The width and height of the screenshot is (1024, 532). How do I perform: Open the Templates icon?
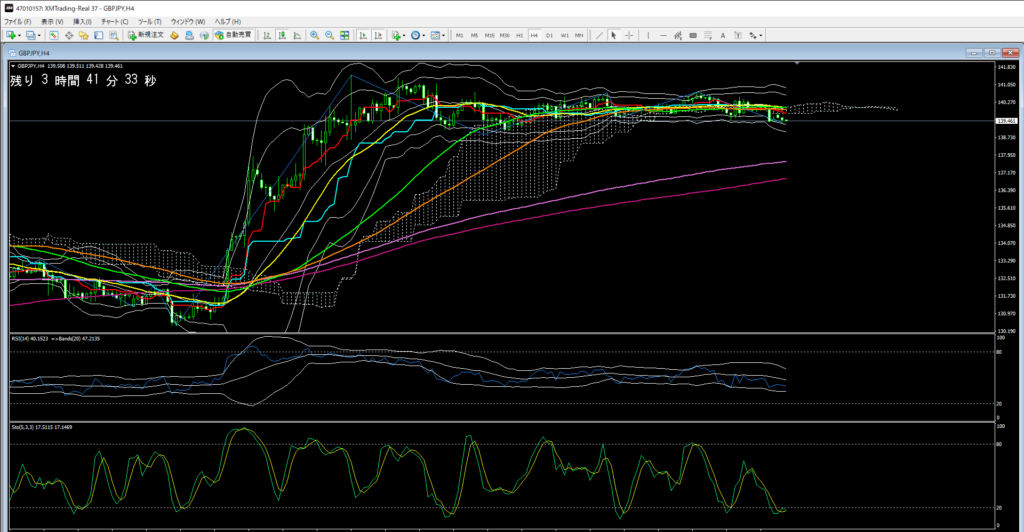435,35
